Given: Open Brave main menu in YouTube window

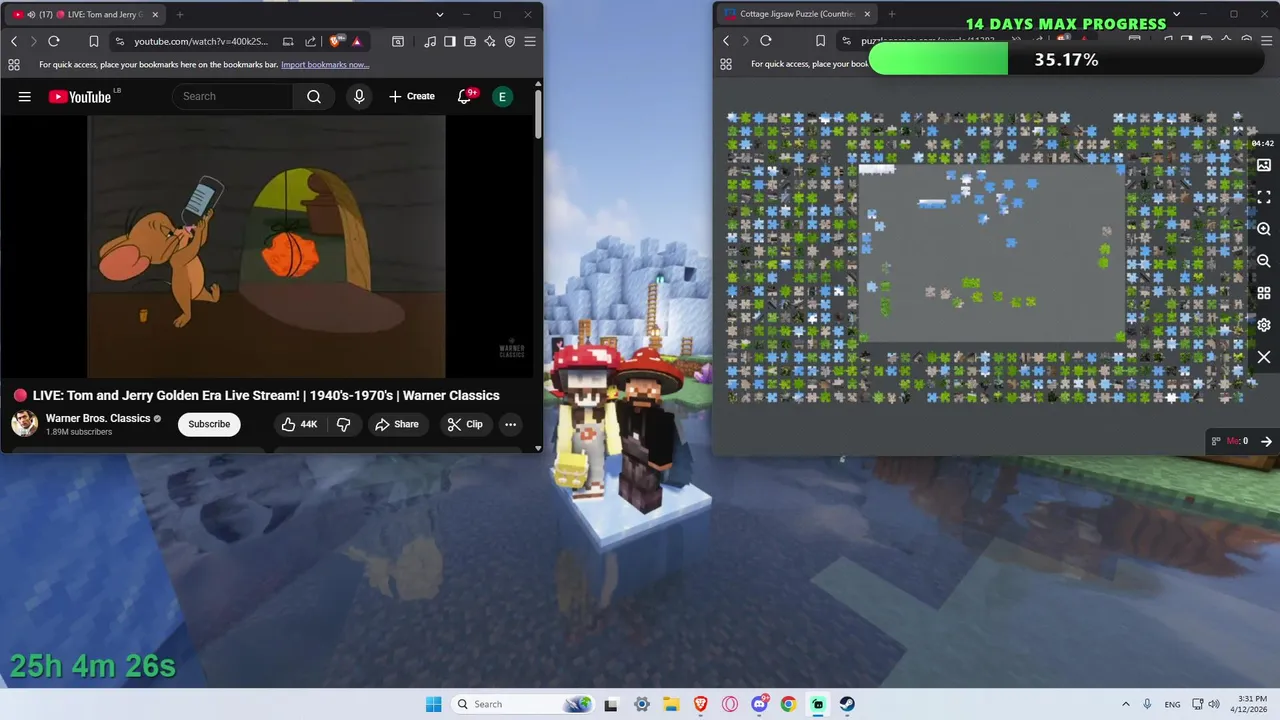Looking at the screenshot, I should tap(530, 41).
